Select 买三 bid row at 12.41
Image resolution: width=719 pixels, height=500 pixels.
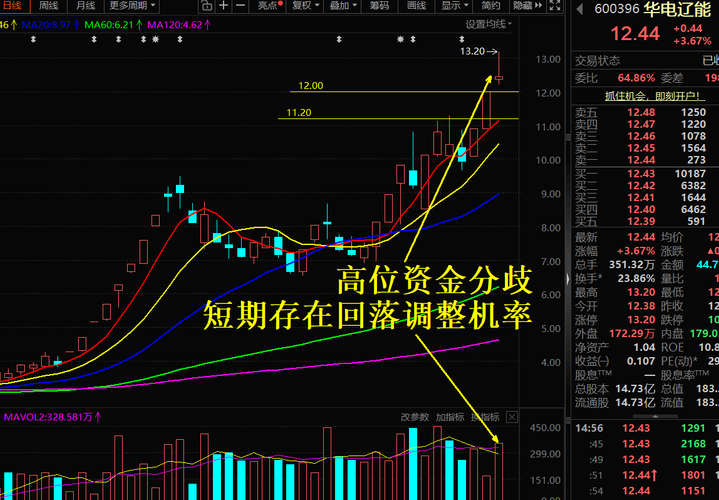click(645, 198)
